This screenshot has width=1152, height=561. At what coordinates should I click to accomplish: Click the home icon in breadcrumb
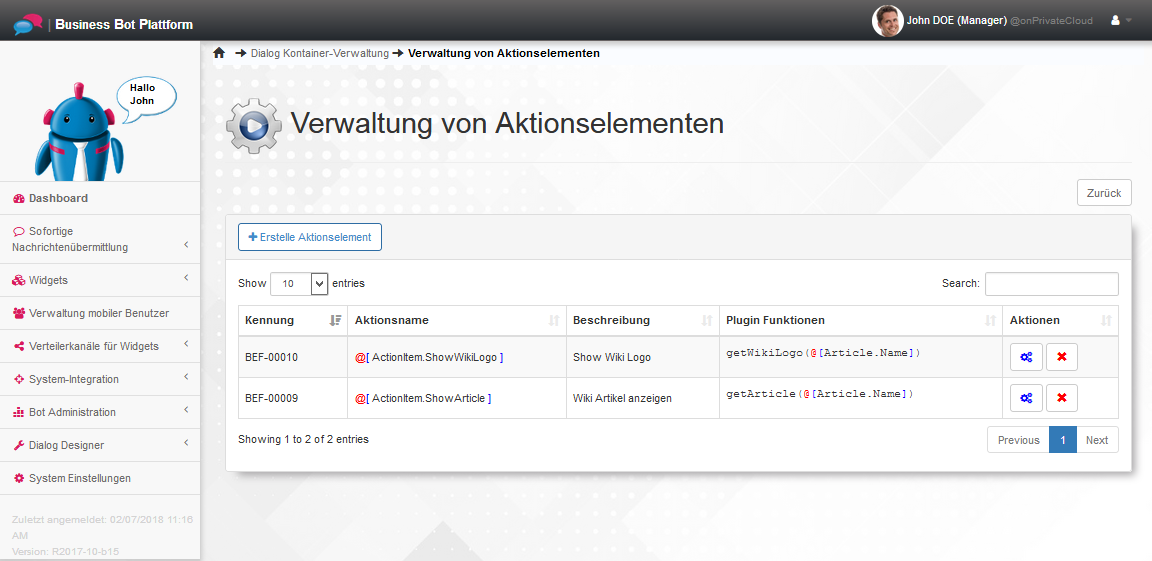coord(219,53)
